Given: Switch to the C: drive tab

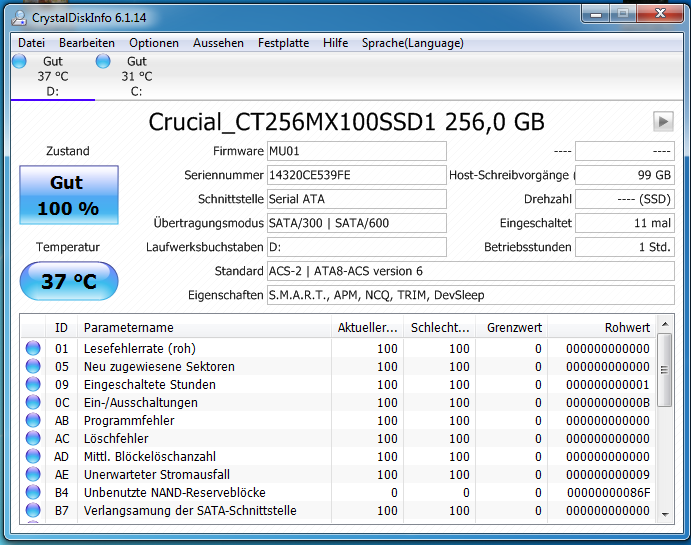Looking at the screenshot, I should (137, 76).
